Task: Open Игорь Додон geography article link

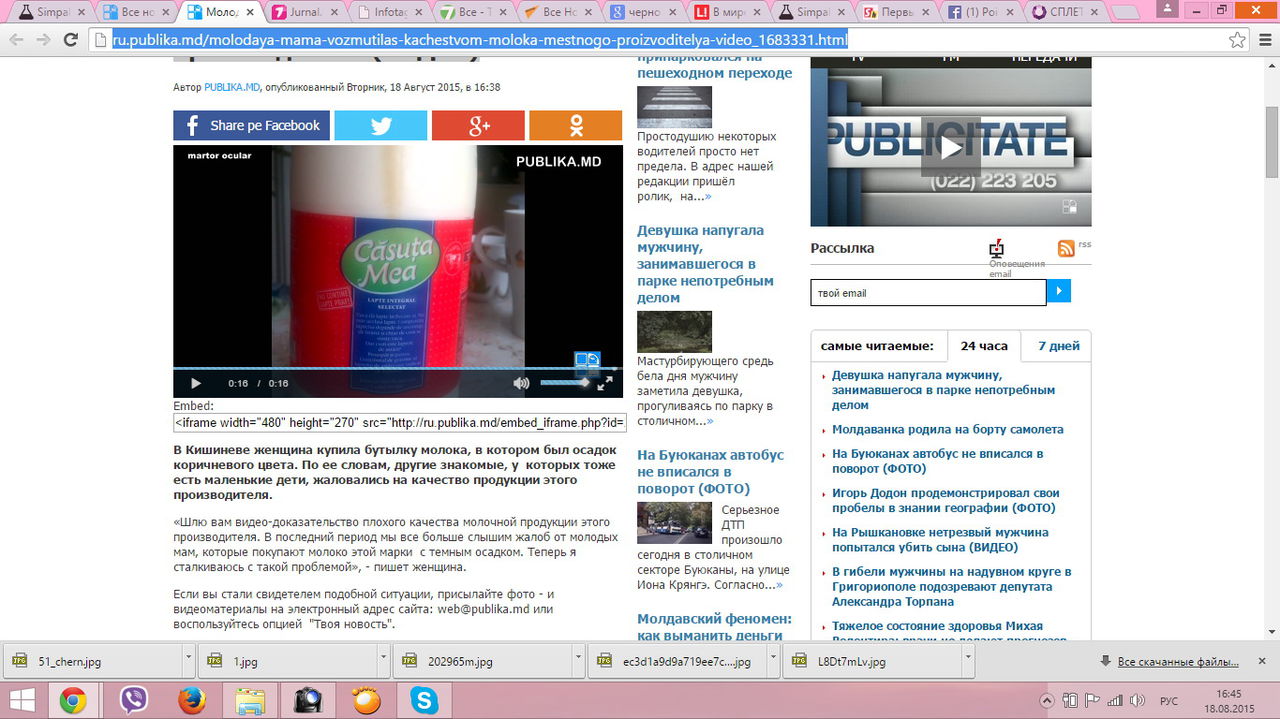Action: [x=946, y=500]
